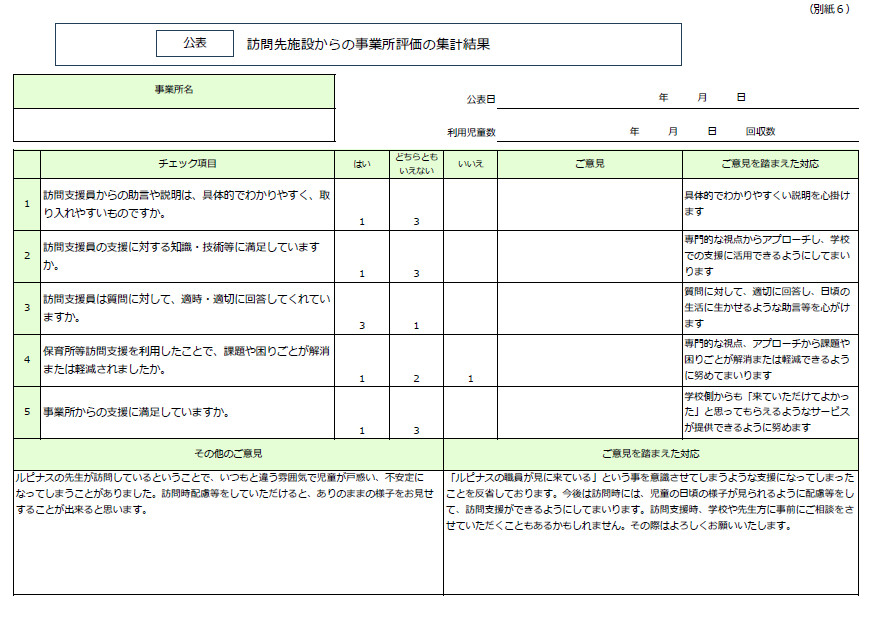Select the ご意見 column header
878x617 pixels.
coord(590,163)
